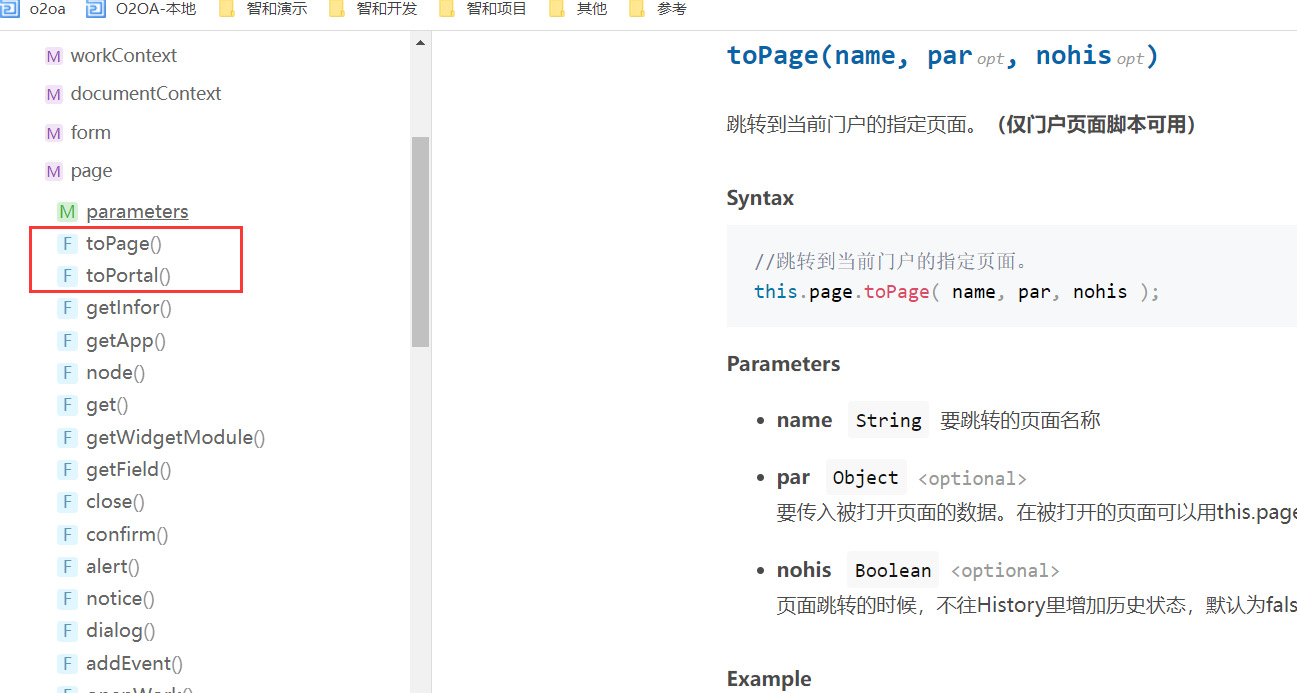1297x693 pixels.
Task: Click the Object type label for par
Action: (865, 478)
